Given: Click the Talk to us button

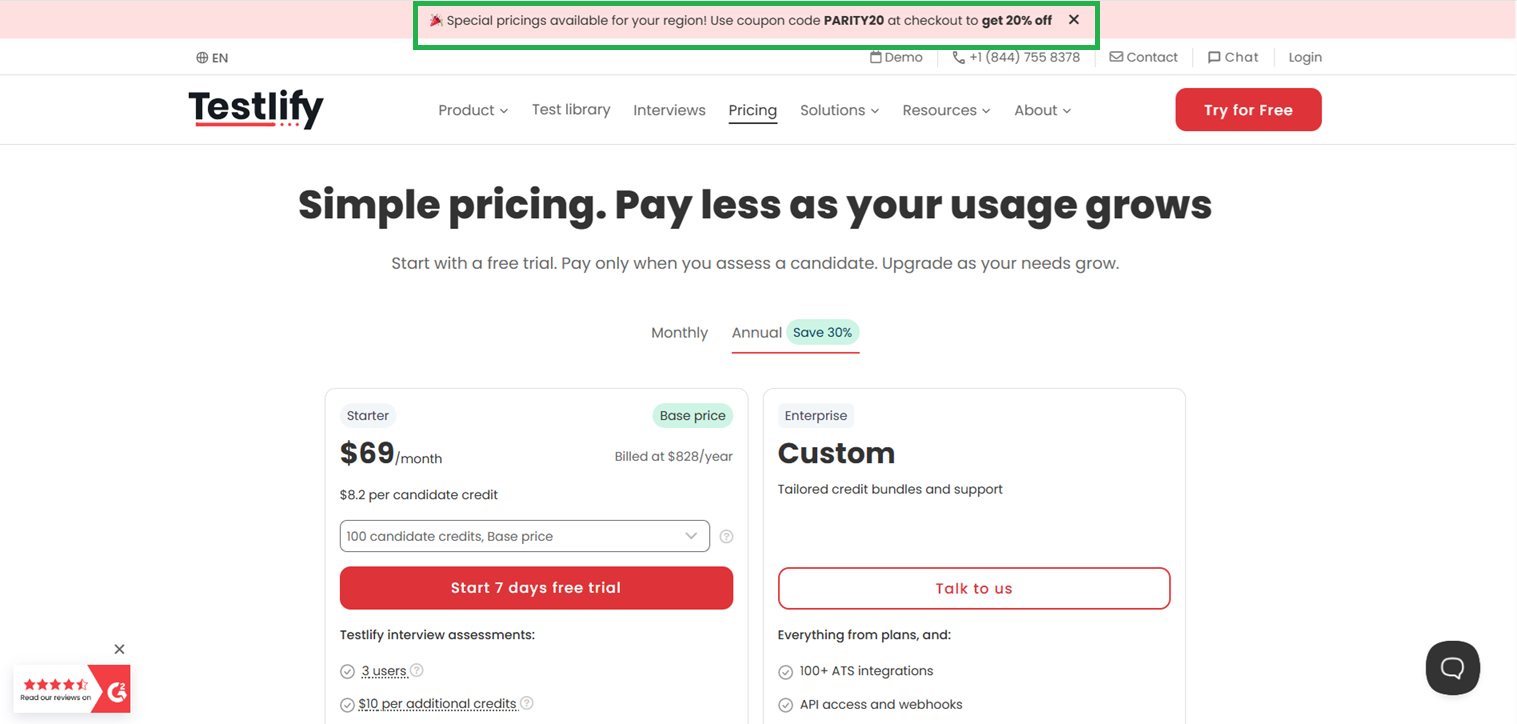Looking at the screenshot, I should (x=974, y=588).
